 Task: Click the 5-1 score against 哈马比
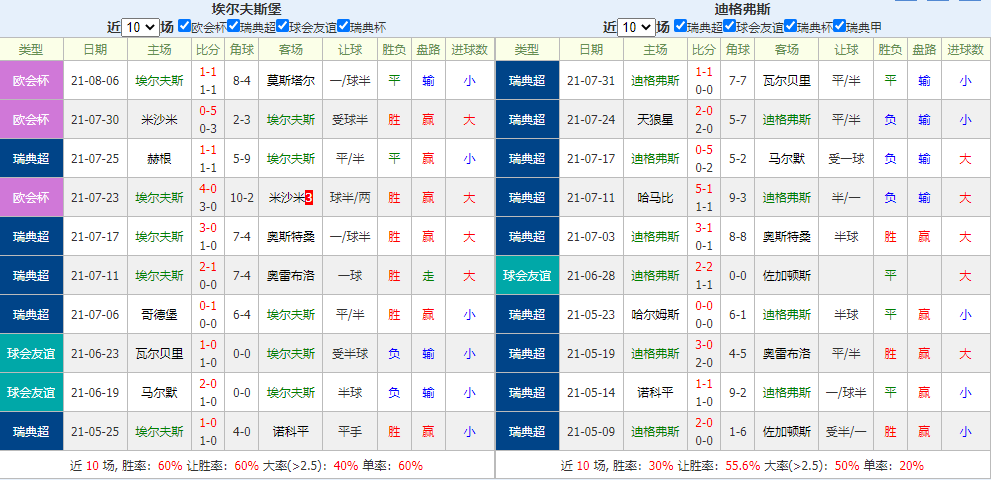[704, 189]
